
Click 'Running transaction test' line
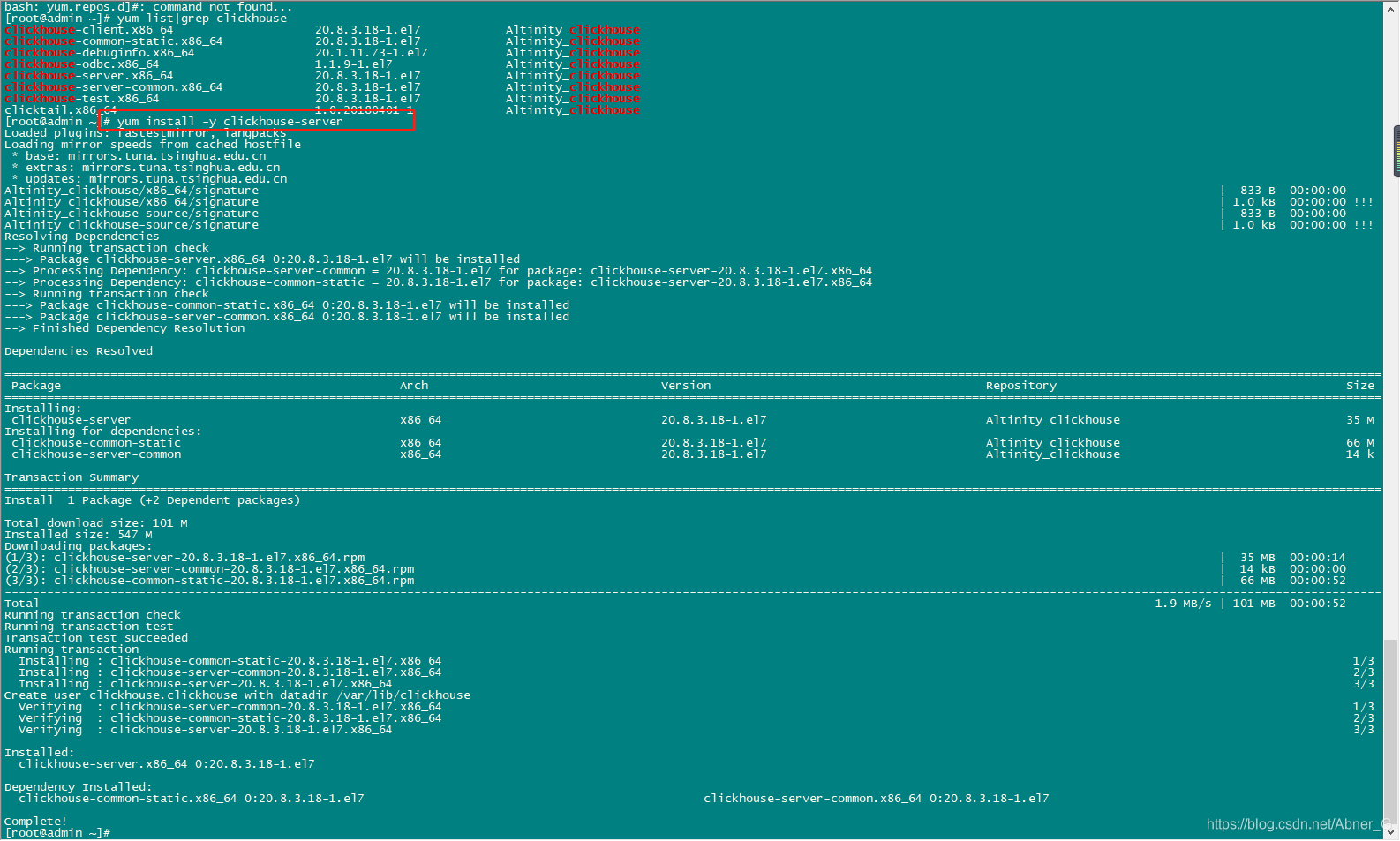(89, 626)
